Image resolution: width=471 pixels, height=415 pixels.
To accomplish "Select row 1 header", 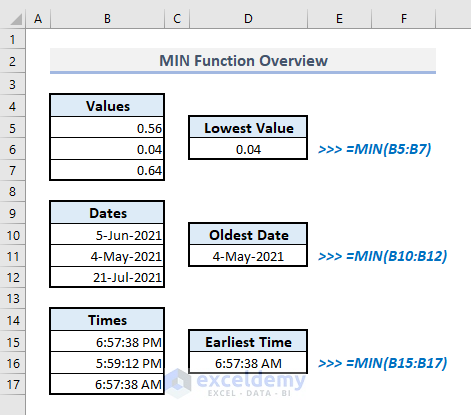I will click(x=13, y=40).
